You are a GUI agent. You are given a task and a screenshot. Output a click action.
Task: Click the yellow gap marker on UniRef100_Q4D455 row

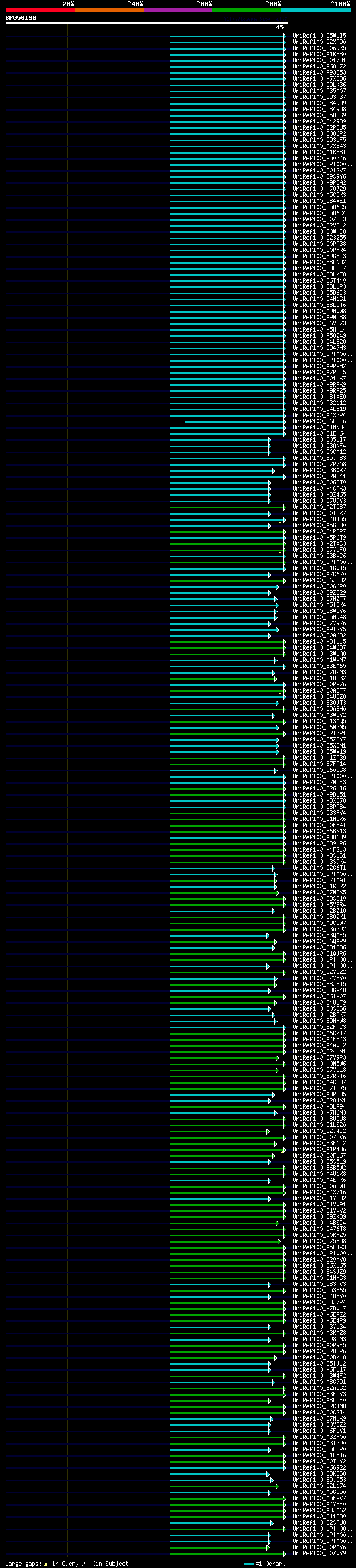coord(280,521)
